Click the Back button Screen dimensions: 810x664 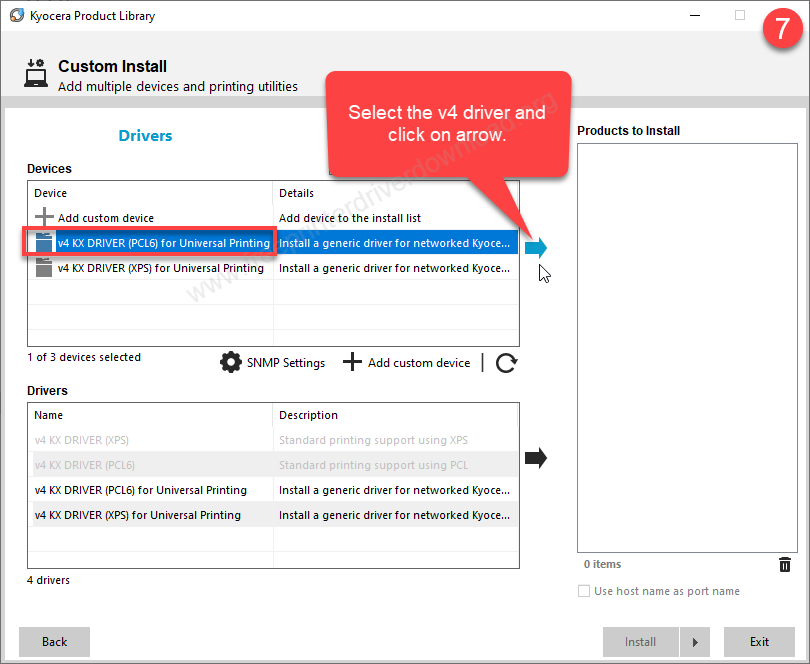tap(54, 642)
